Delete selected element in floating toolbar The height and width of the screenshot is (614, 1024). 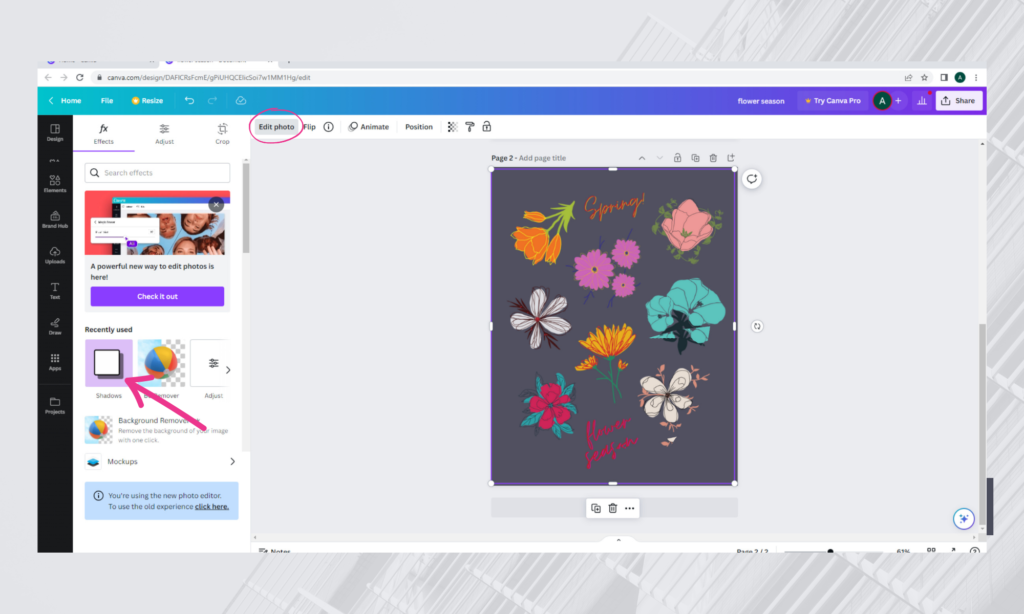[x=613, y=508]
